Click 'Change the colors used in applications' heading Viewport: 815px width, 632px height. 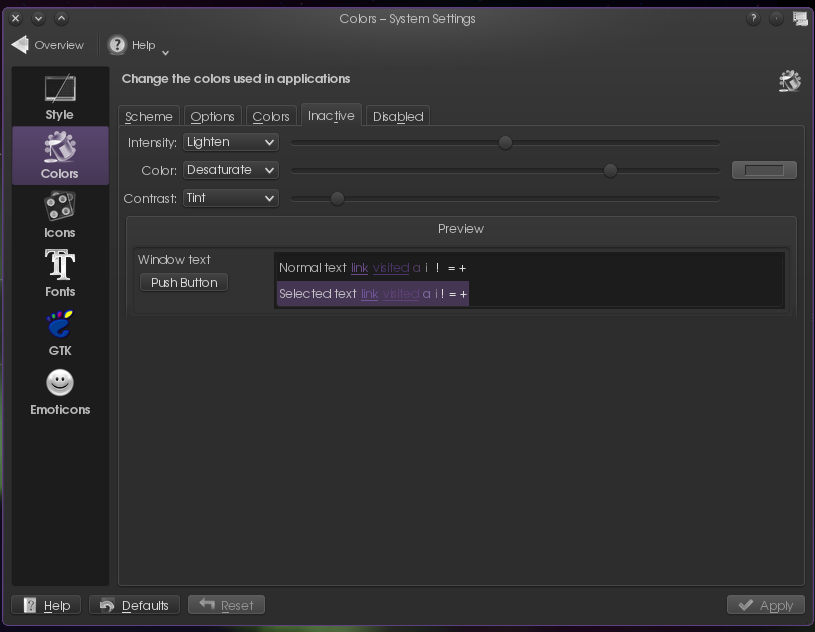236,79
